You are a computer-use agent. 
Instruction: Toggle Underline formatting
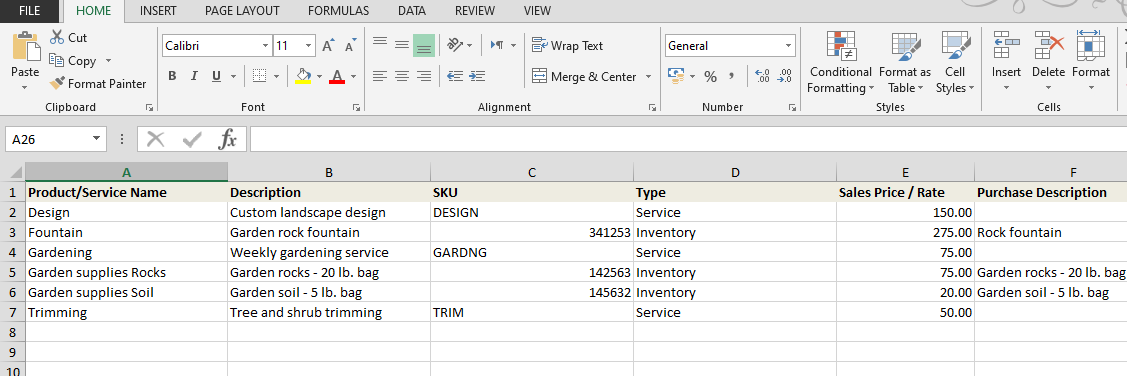tap(215, 76)
